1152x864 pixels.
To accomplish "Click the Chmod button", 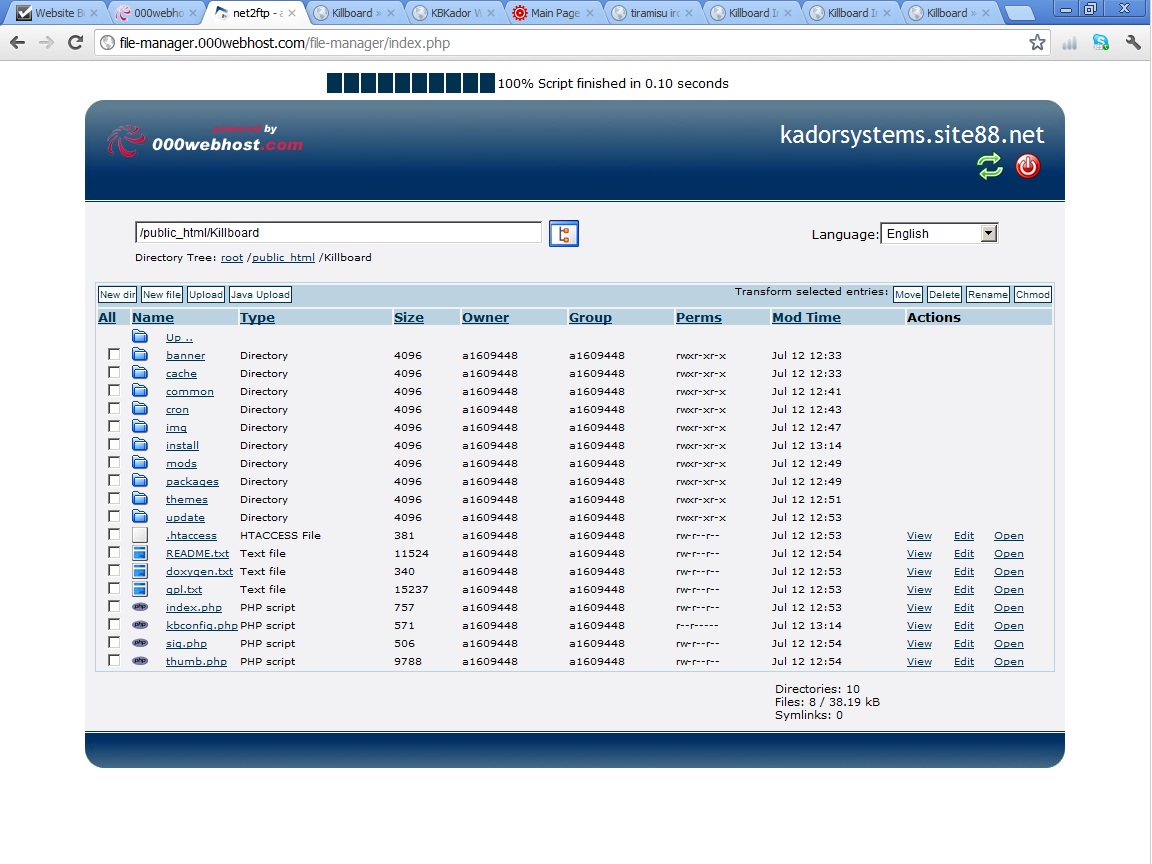I will coord(1033,295).
